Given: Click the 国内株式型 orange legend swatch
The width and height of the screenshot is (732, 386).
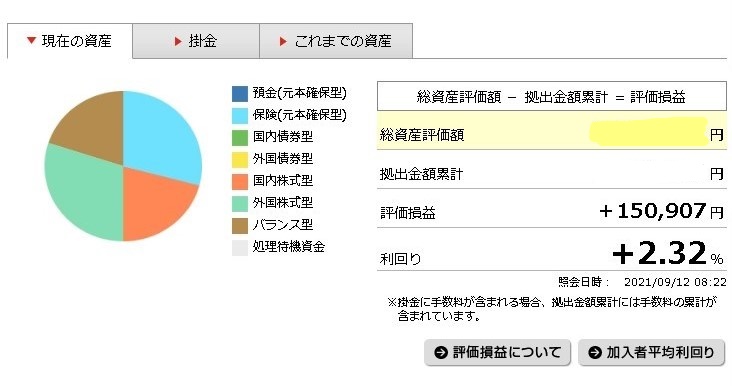Looking at the screenshot, I should click(240, 181).
